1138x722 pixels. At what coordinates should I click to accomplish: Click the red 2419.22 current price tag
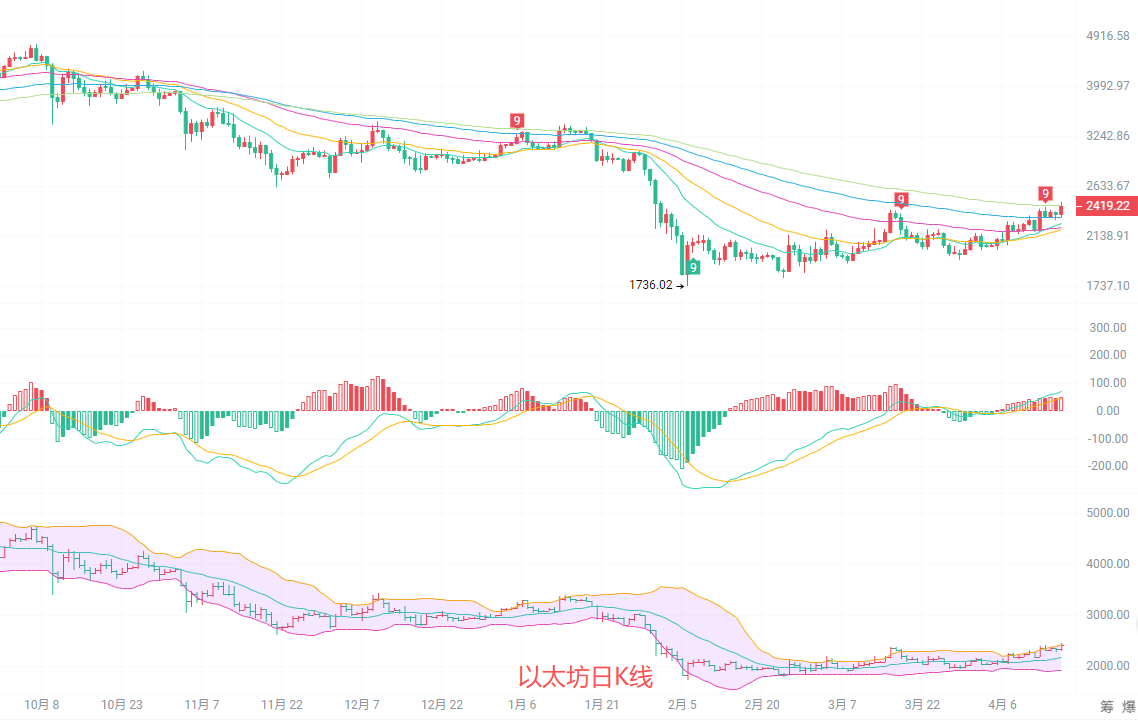pos(1106,206)
